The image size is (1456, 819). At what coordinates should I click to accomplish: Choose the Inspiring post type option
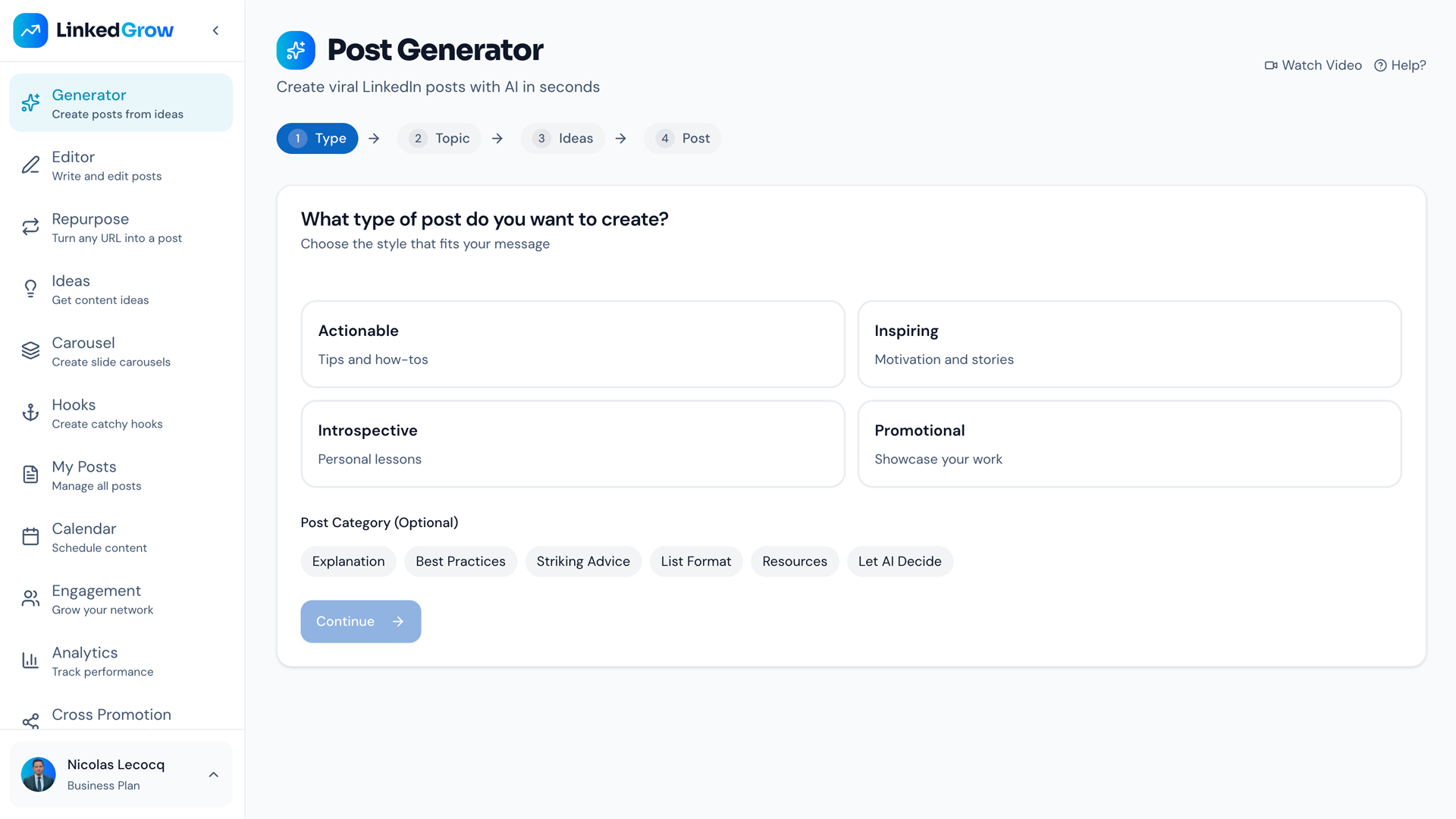pos(1128,344)
